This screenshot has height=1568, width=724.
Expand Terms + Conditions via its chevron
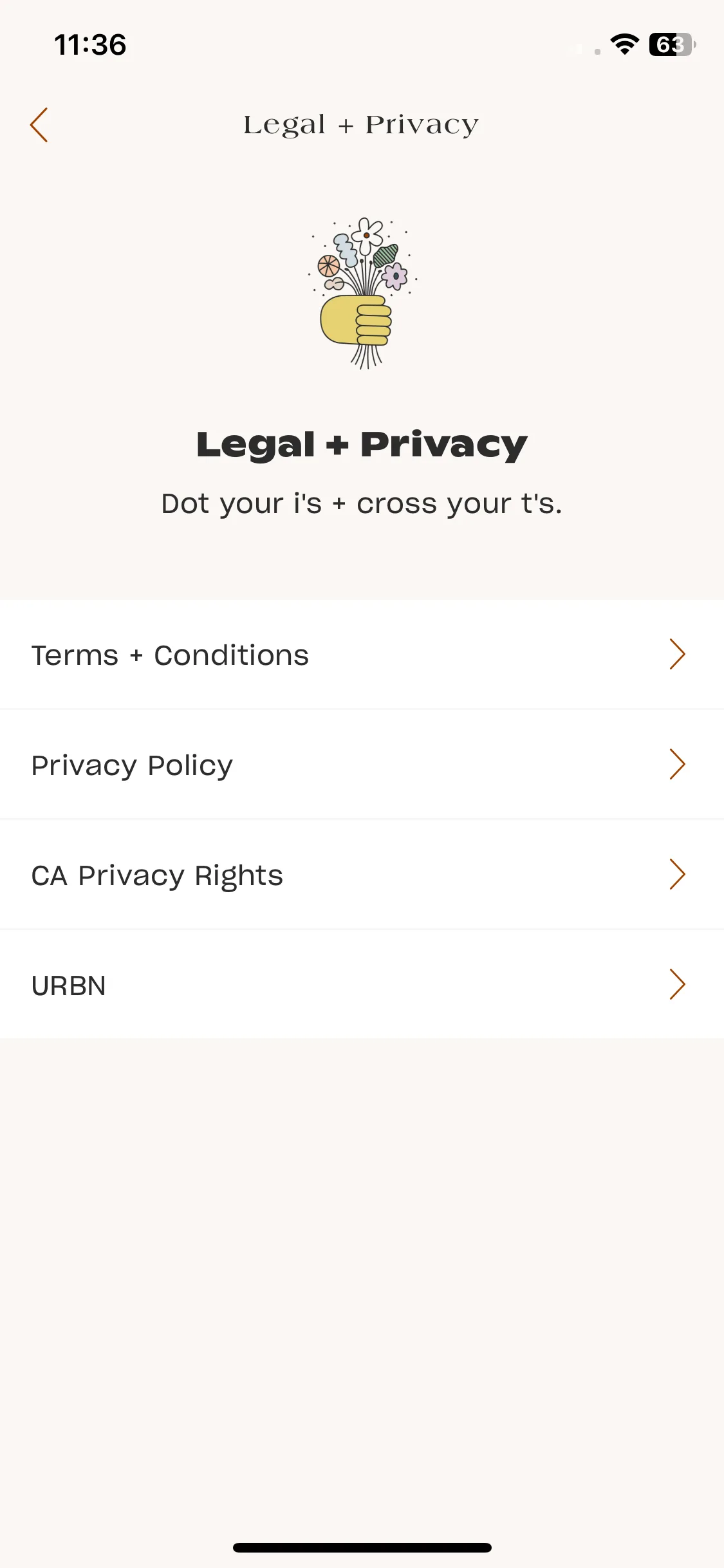click(x=677, y=654)
